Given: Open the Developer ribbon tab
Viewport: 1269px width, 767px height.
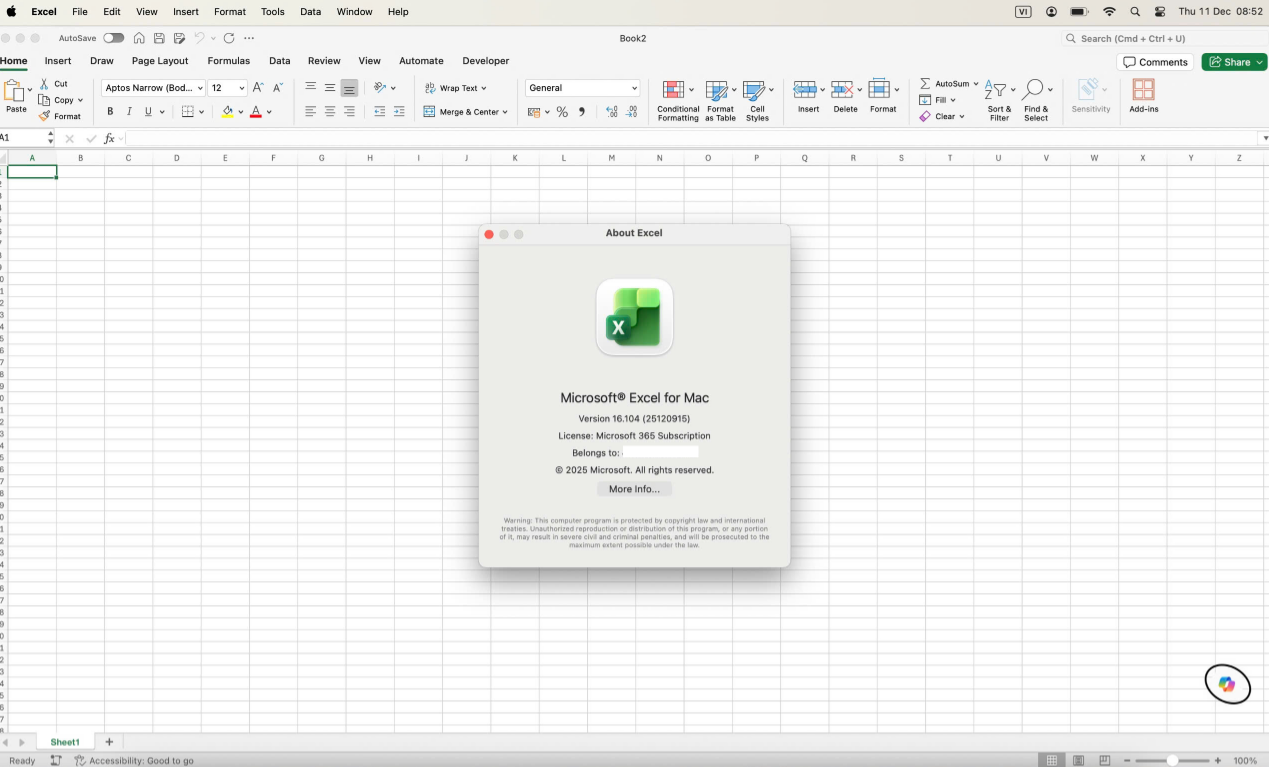Looking at the screenshot, I should point(486,61).
